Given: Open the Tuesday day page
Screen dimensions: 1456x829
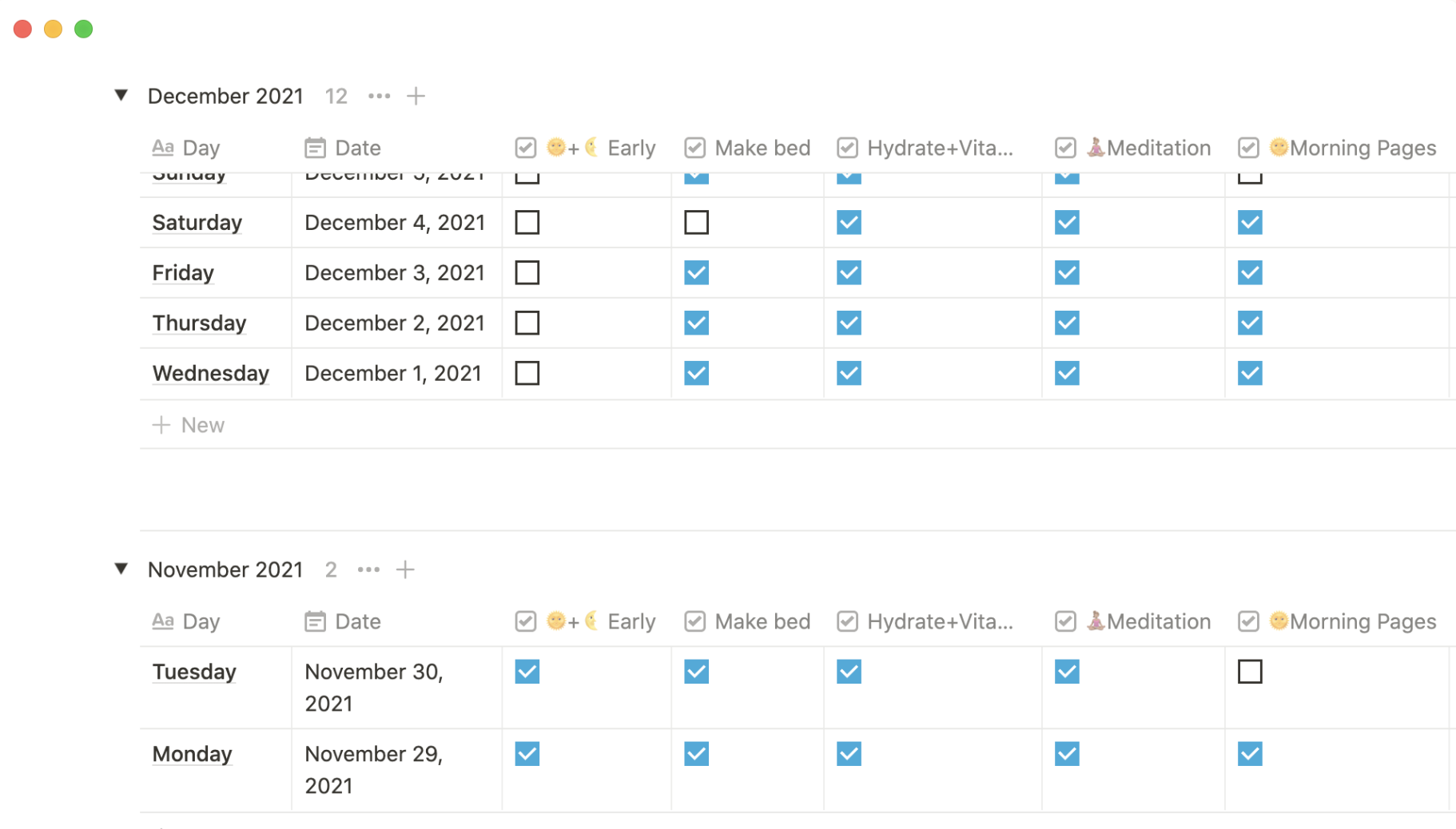Looking at the screenshot, I should 193,672.
